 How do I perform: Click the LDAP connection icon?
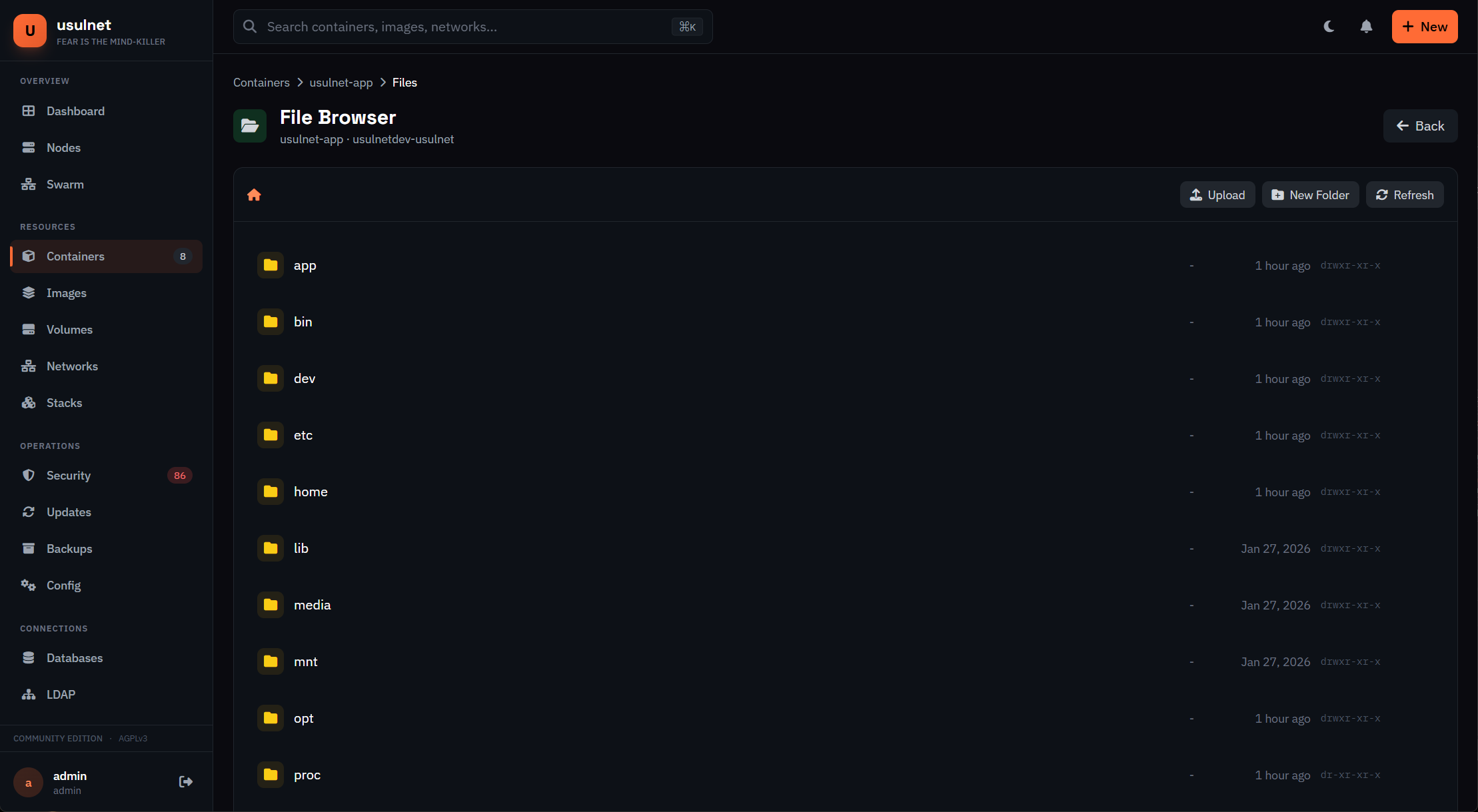click(x=29, y=694)
